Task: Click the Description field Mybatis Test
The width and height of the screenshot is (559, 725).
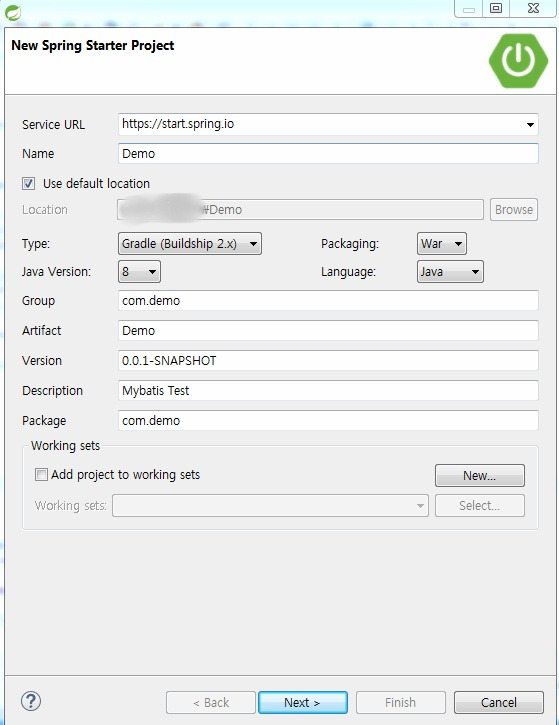Action: (328, 391)
